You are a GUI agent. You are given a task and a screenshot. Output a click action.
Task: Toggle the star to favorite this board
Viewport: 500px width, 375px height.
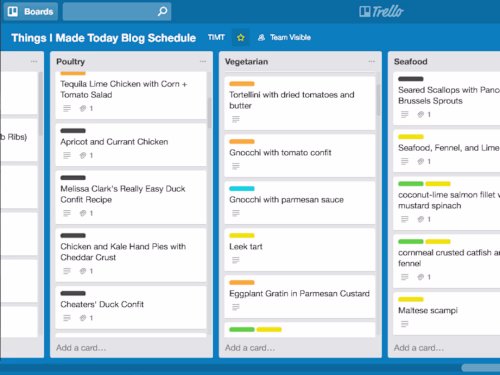241,38
